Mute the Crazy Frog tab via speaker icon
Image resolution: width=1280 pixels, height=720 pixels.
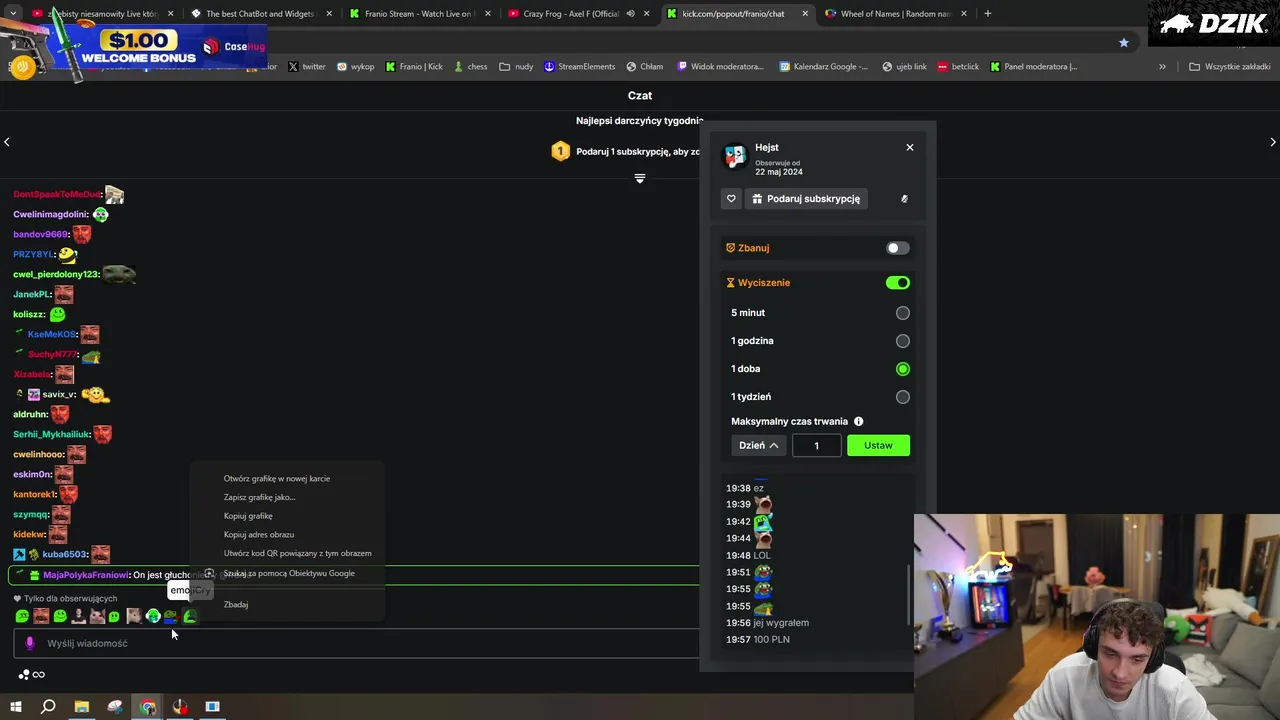point(630,14)
